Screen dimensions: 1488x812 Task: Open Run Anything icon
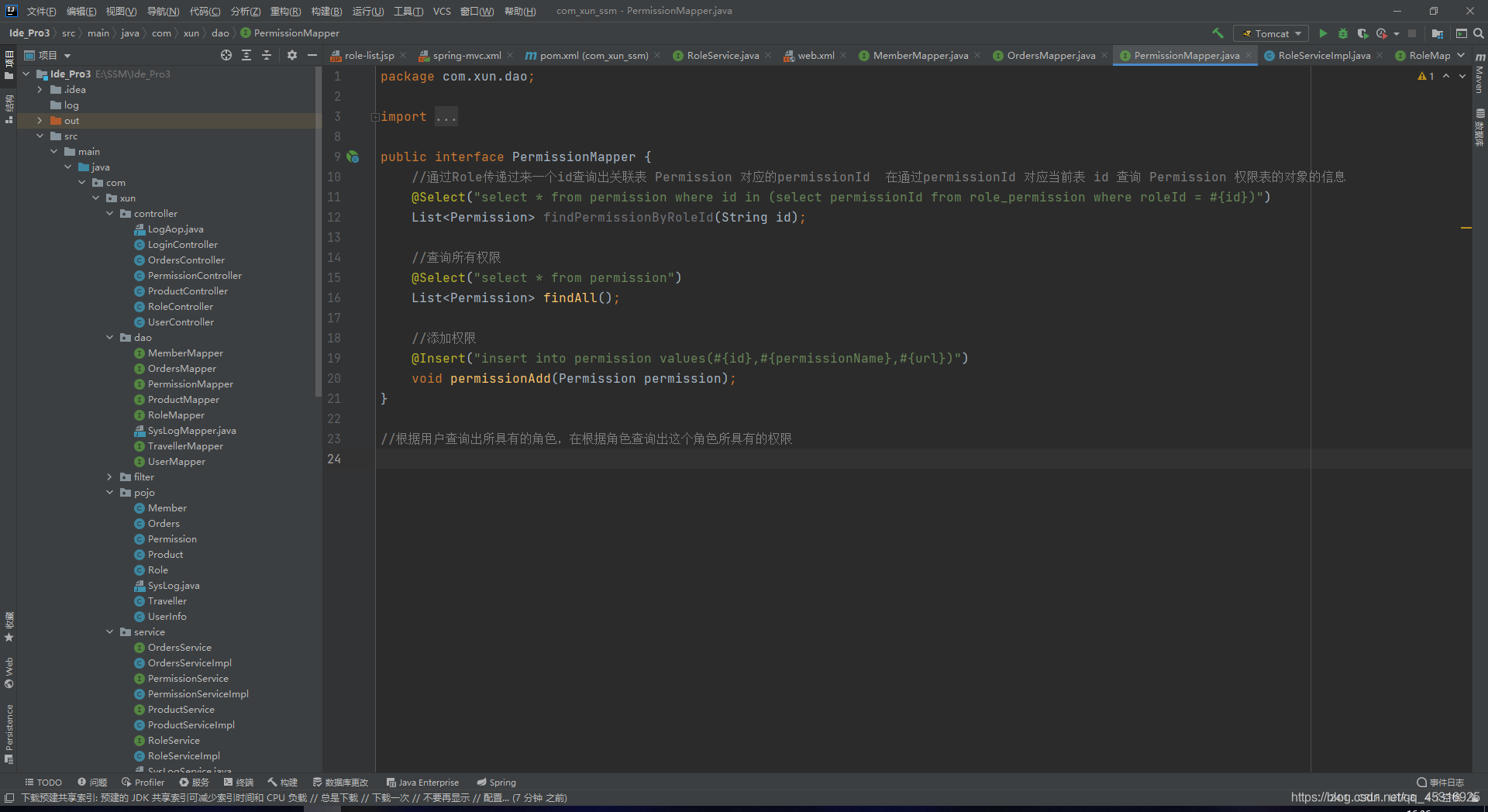tap(1461, 33)
